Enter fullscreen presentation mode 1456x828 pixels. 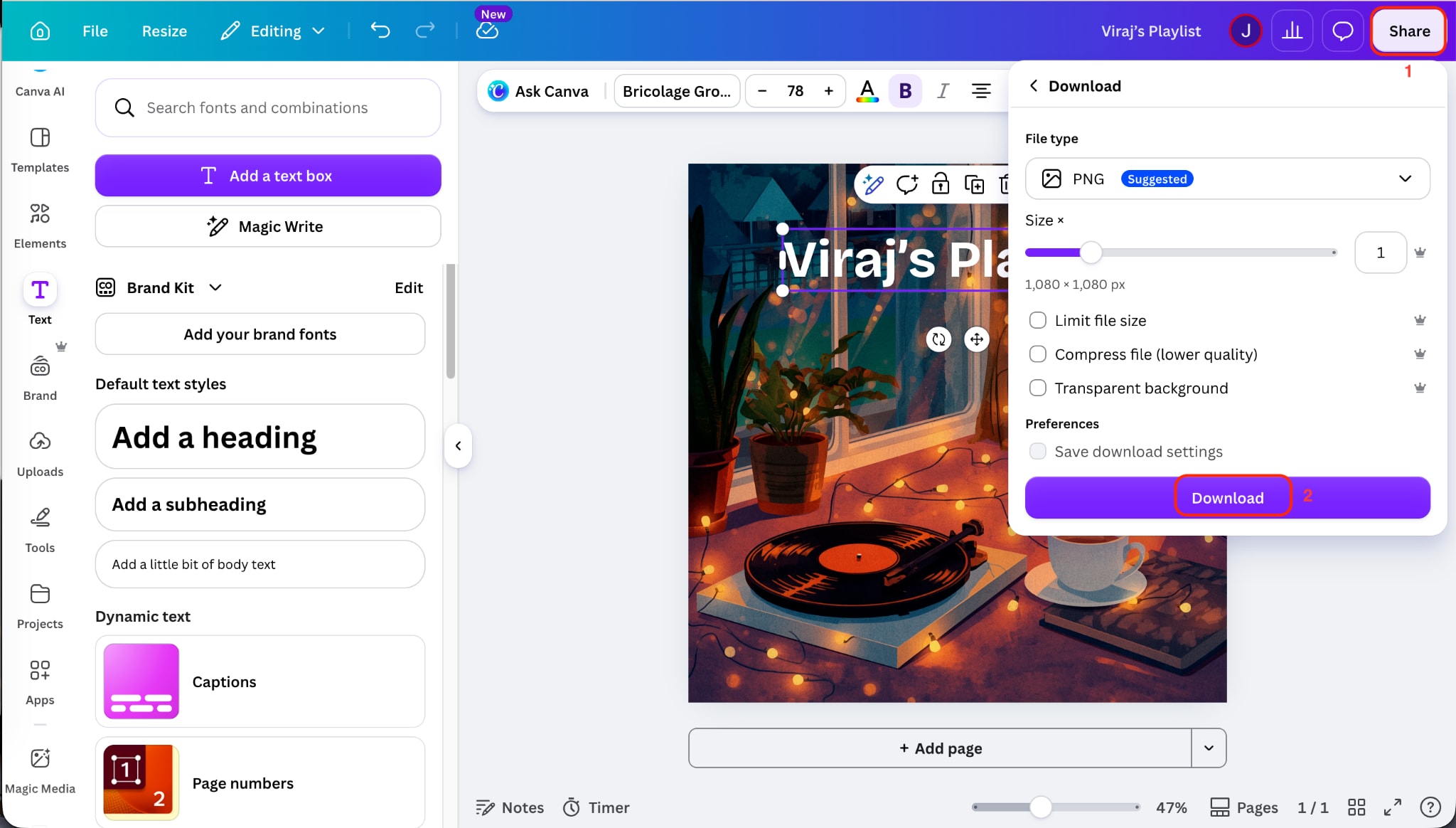[x=1392, y=807]
